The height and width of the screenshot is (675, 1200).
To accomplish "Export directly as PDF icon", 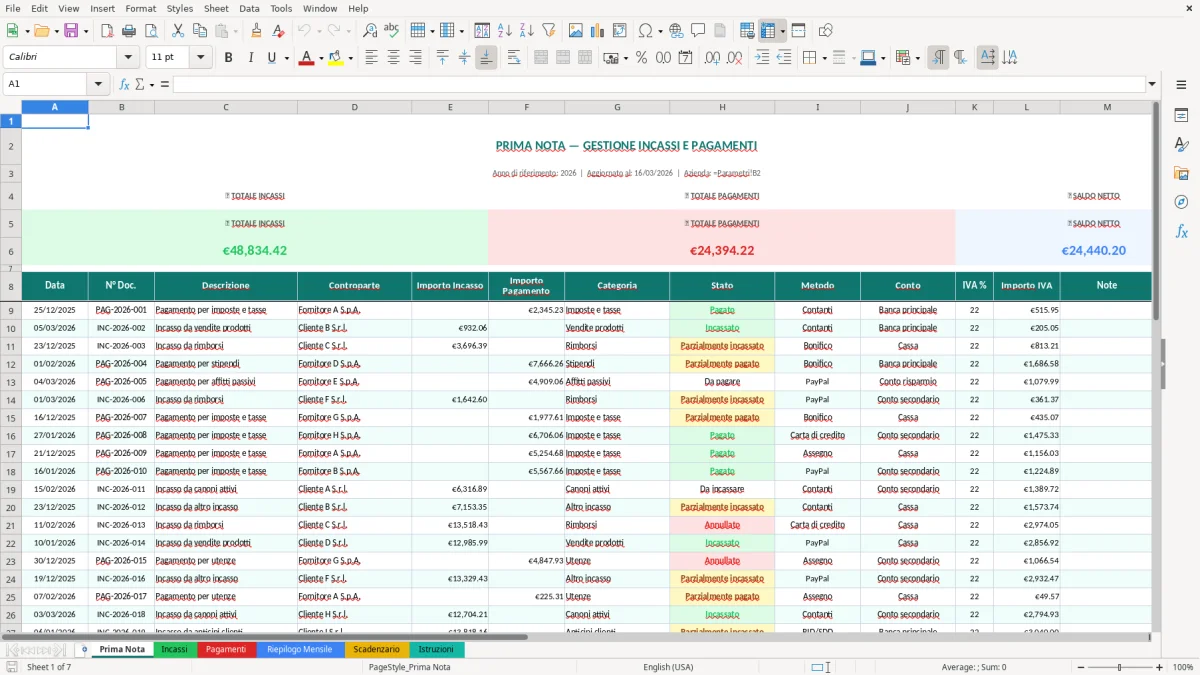I will pyautogui.click(x=107, y=31).
